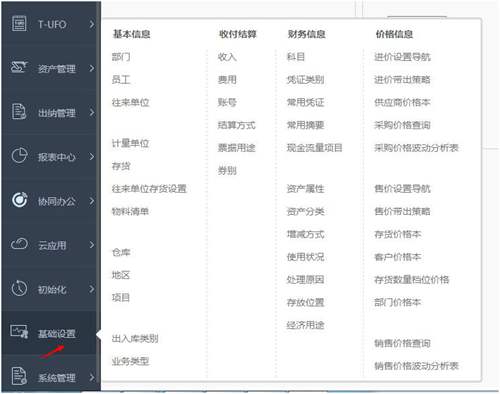Screen dimensions: 500x394
Task: Expand the 报表中心 submenu arrow
Action: (92, 156)
